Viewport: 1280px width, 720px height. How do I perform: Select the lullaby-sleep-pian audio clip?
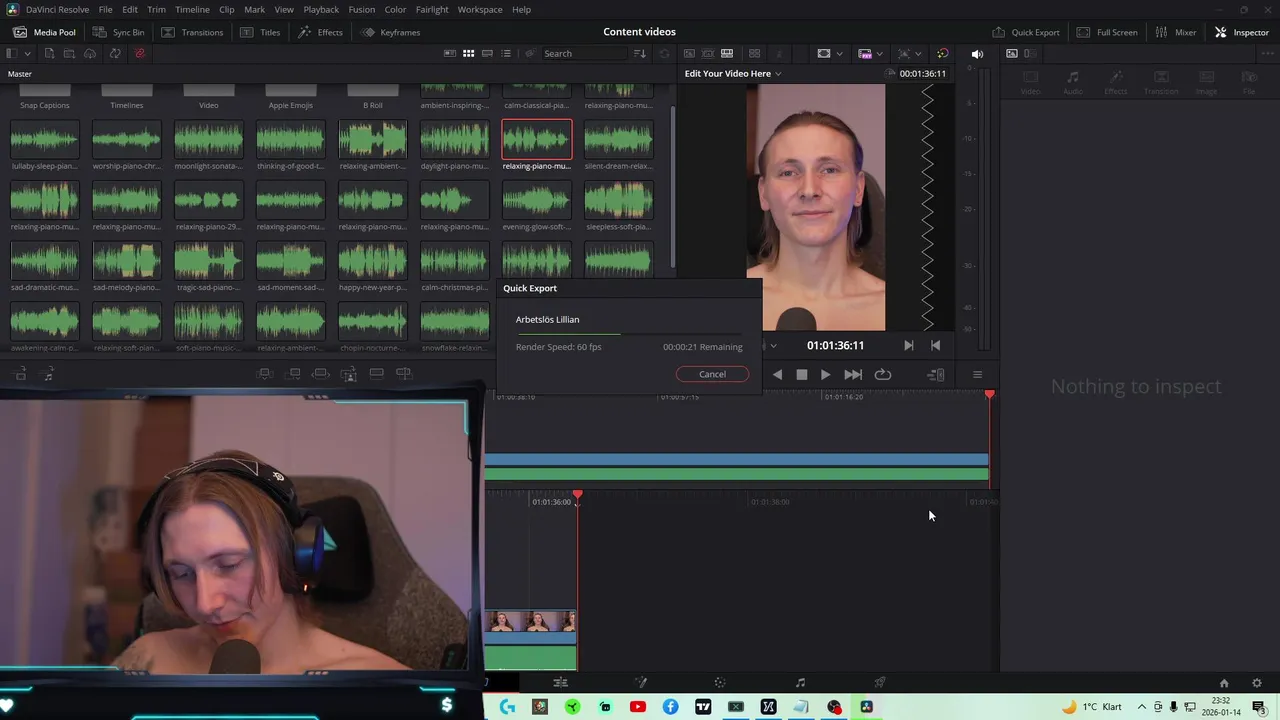pos(44,140)
